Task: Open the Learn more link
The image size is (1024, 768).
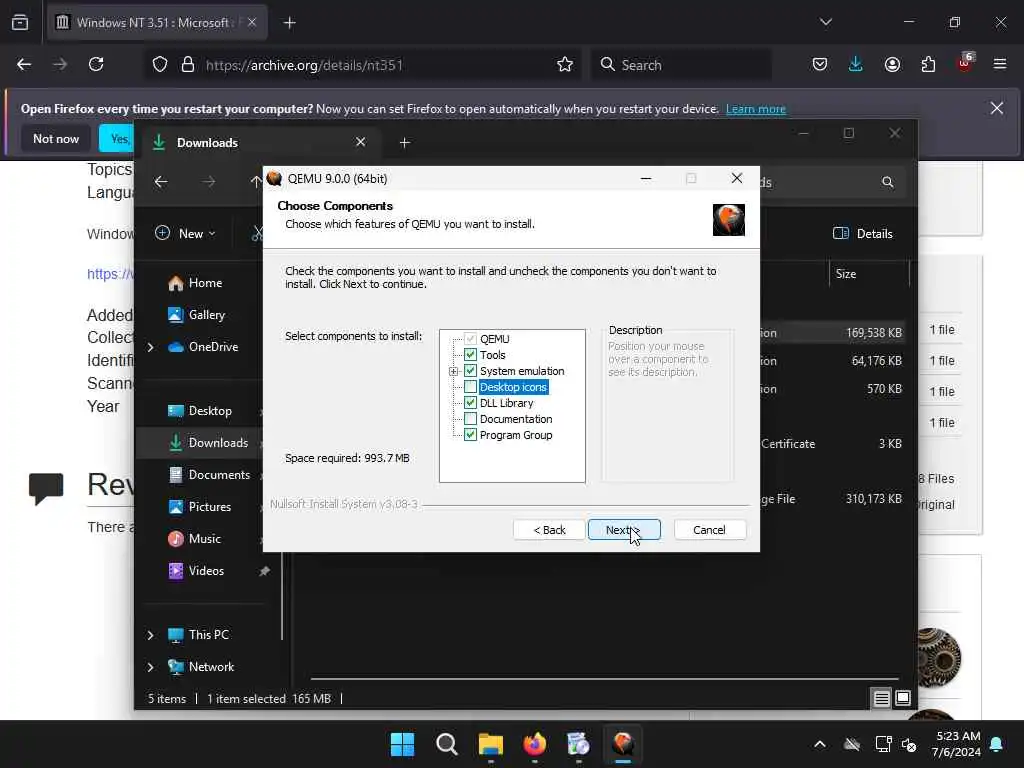Action: tap(756, 109)
